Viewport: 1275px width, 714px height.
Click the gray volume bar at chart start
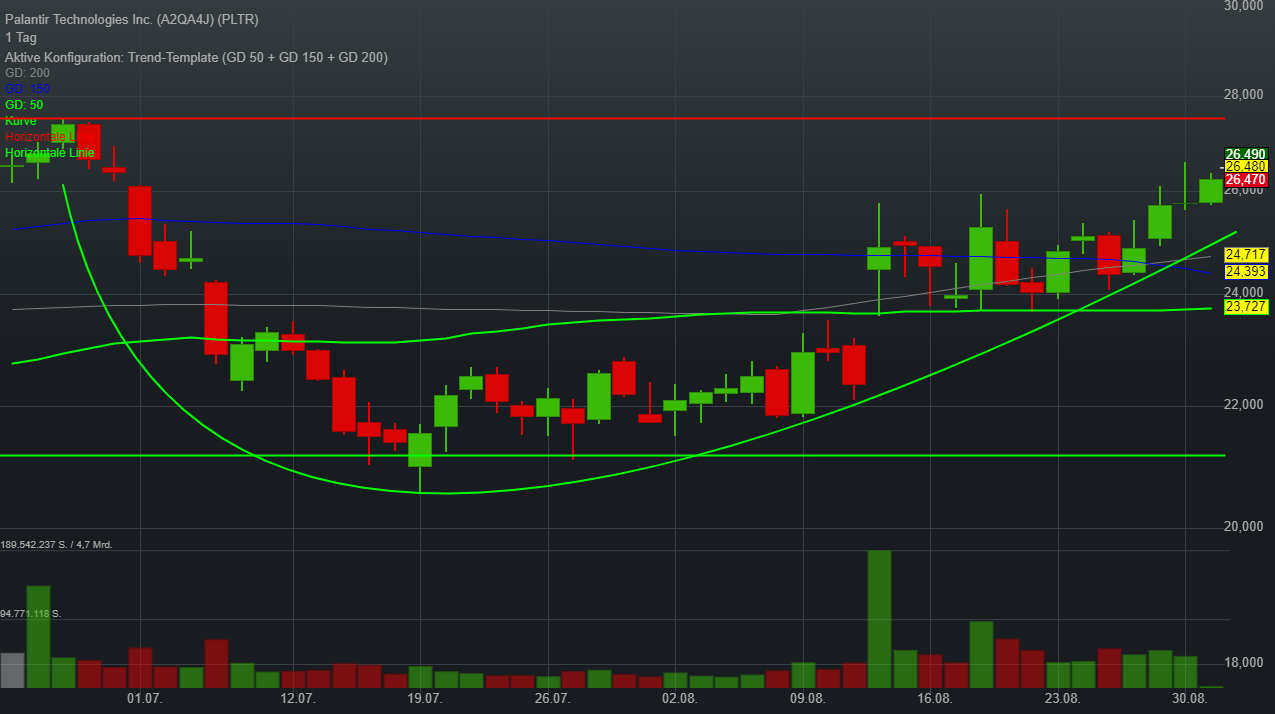12,670
